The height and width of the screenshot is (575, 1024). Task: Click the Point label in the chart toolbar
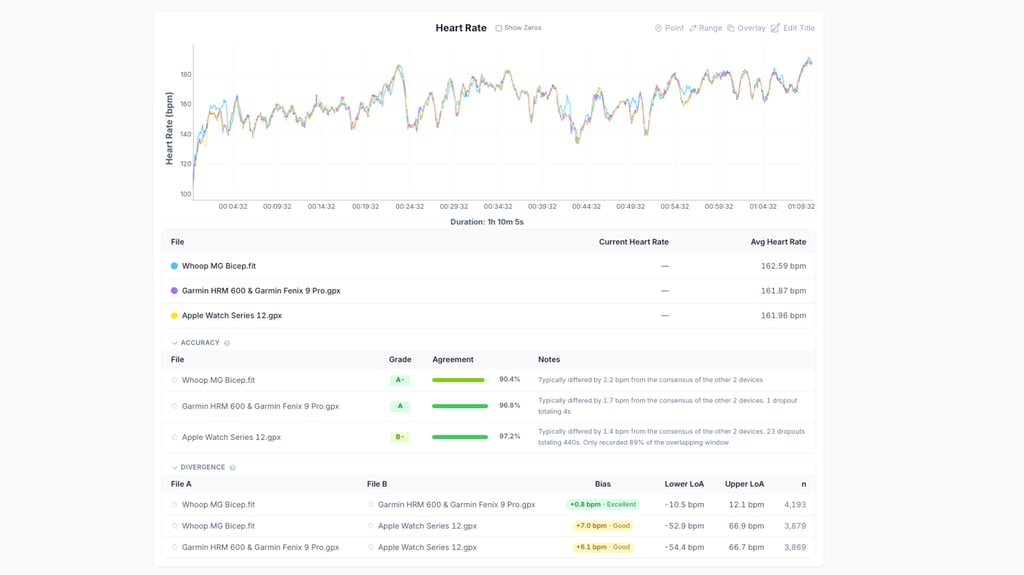click(674, 28)
